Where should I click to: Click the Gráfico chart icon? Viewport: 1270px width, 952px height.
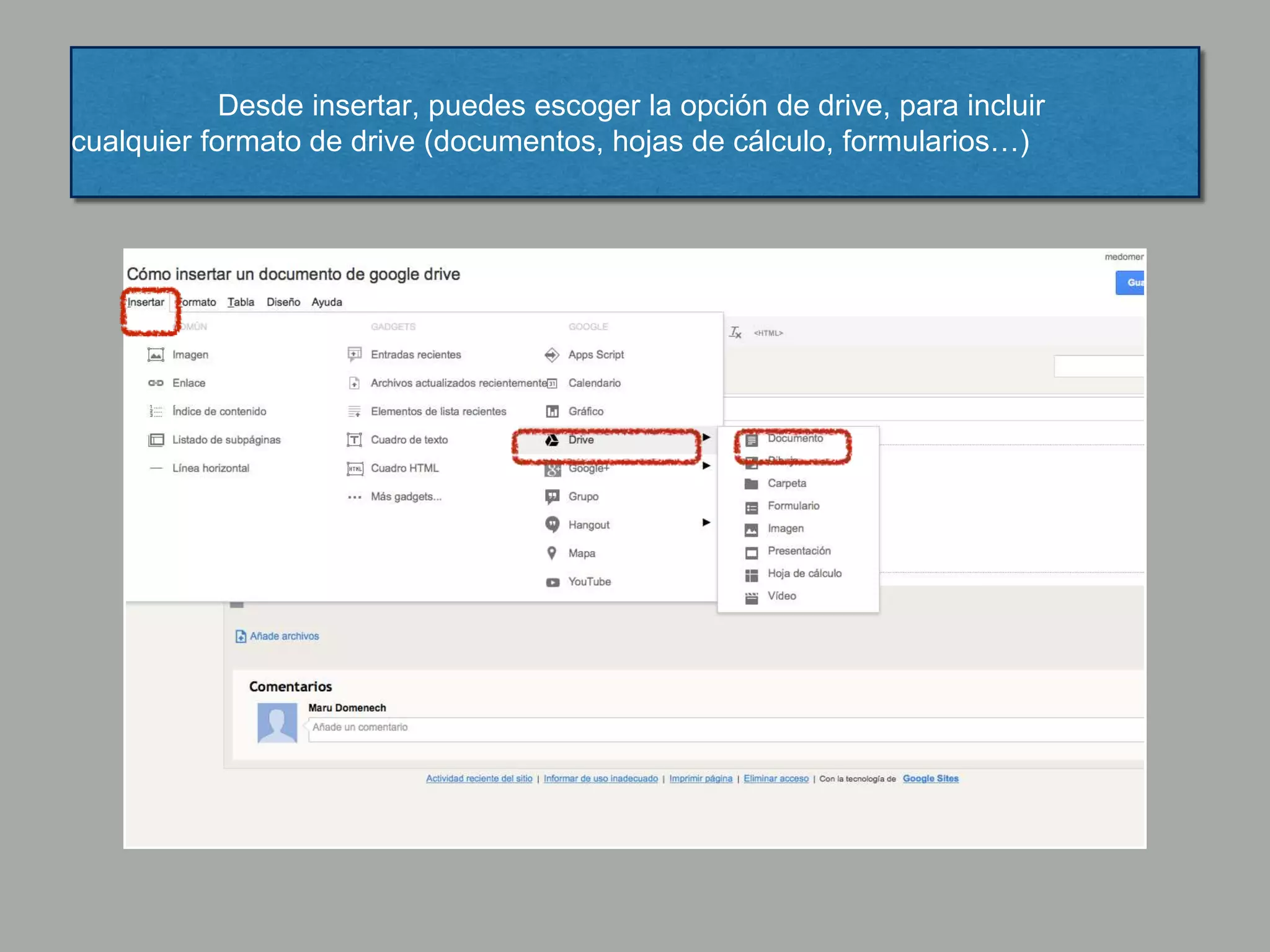click(552, 412)
